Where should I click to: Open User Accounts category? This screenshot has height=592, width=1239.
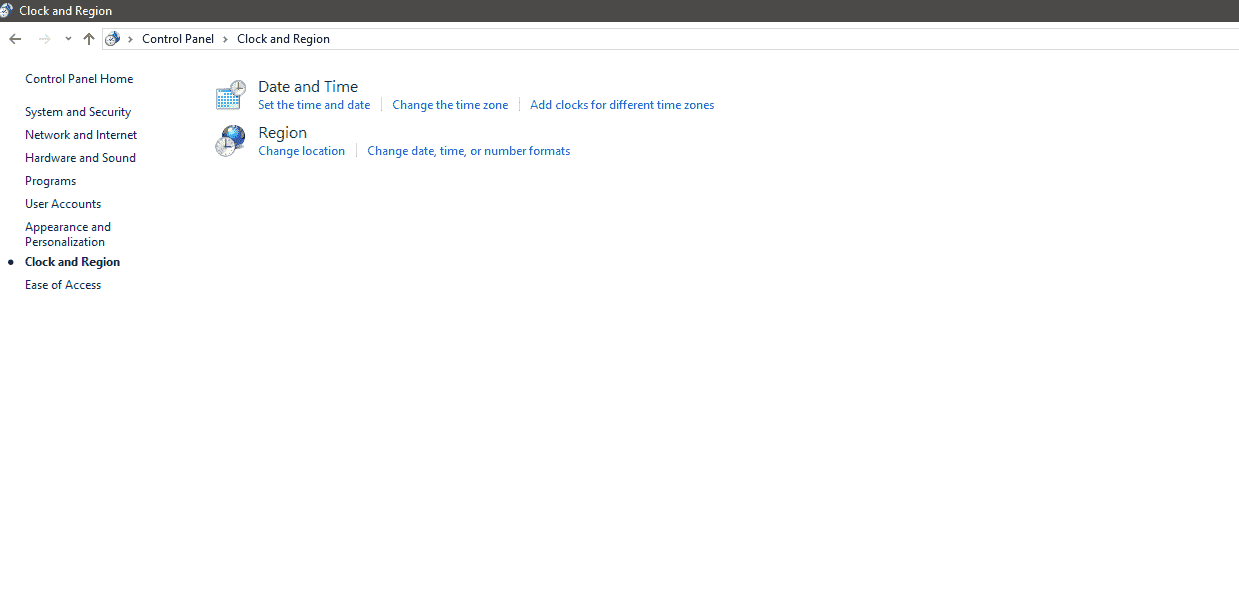(x=63, y=204)
